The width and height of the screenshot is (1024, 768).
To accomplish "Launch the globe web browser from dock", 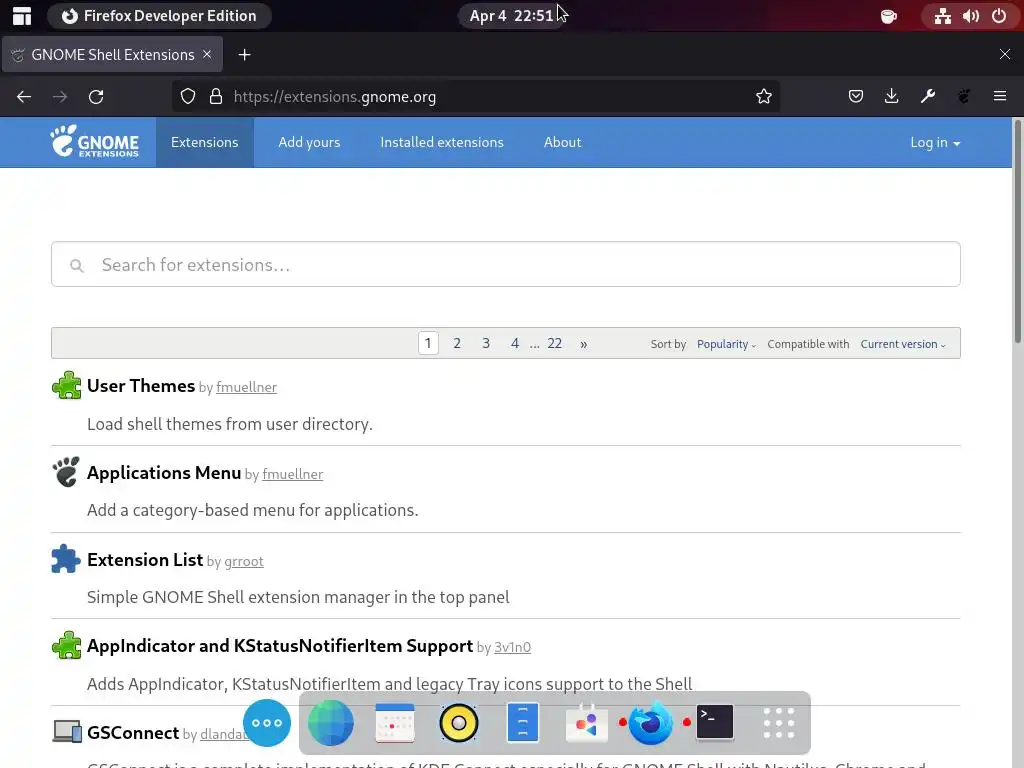I will pos(330,723).
